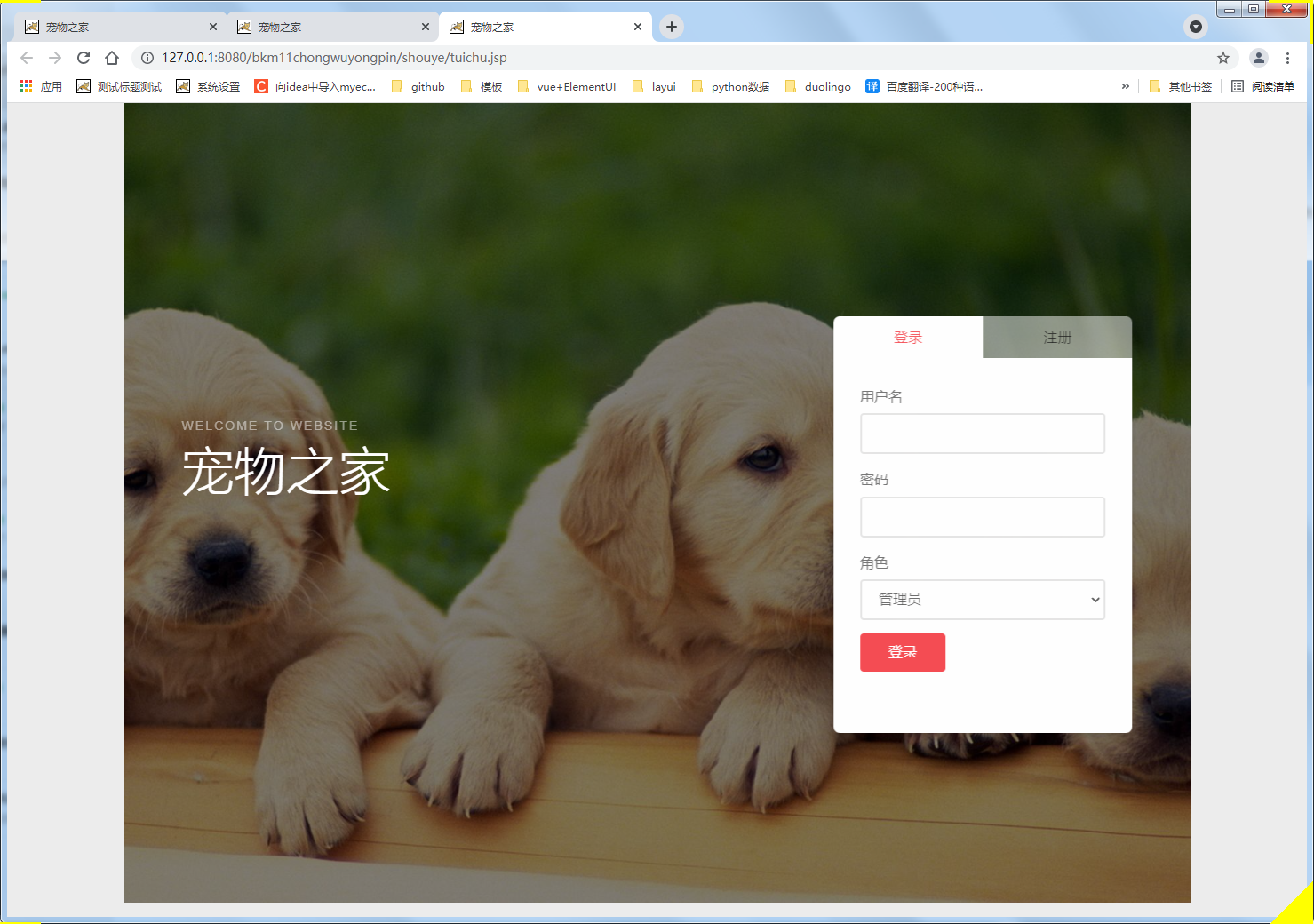
Task: Click the home icon in the toolbar
Action: [x=111, y=57]
